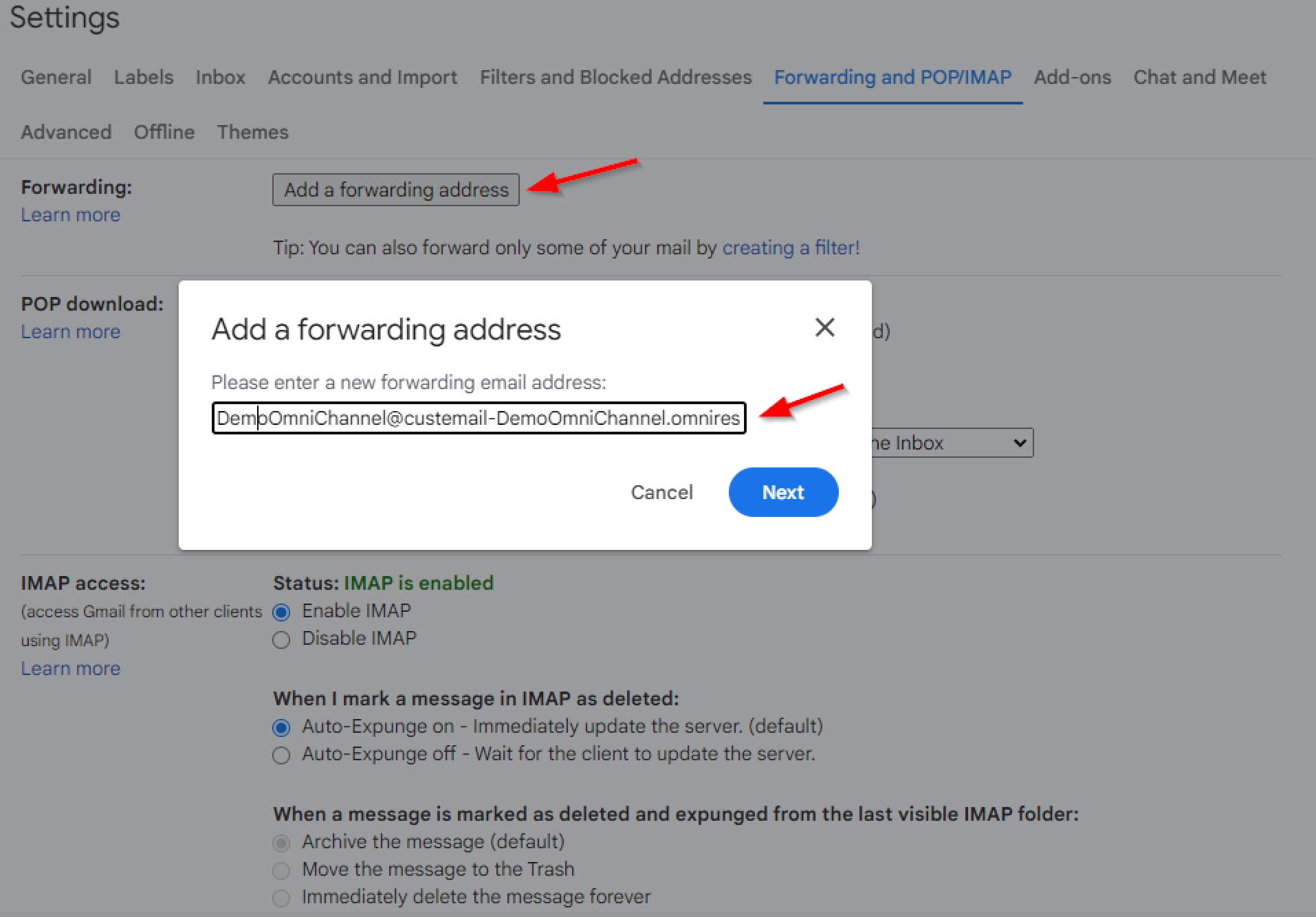Switch to the Inbox settings tab
1316x917 pixels.
point(220,77)
